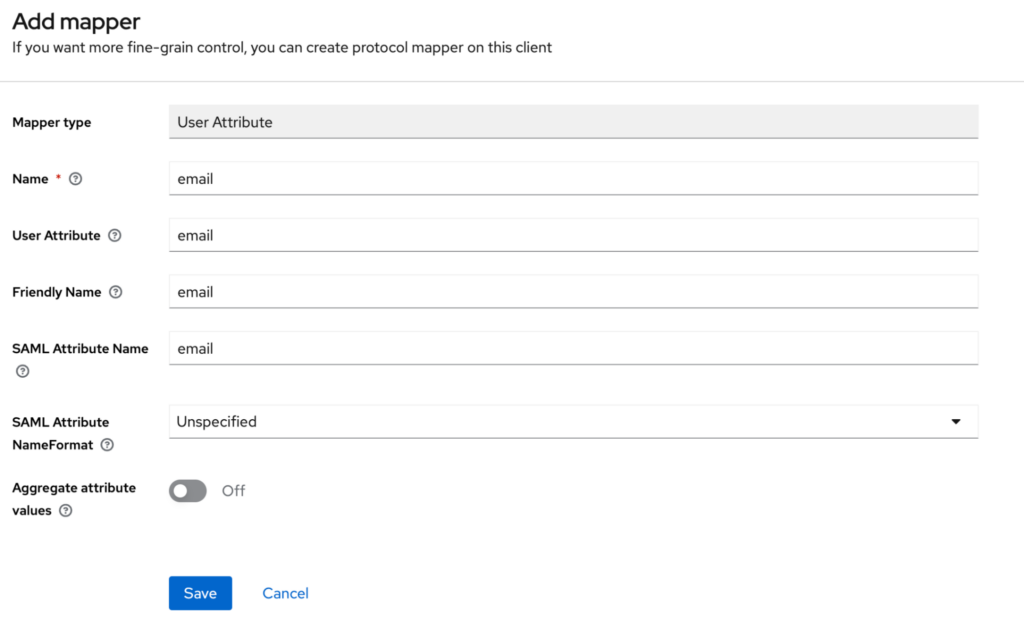Image resolution: width=1024 pixels, height=624 pixels.
Task: Open the SAML Attribute NameFormat dropdown
Action: point(573,422)
